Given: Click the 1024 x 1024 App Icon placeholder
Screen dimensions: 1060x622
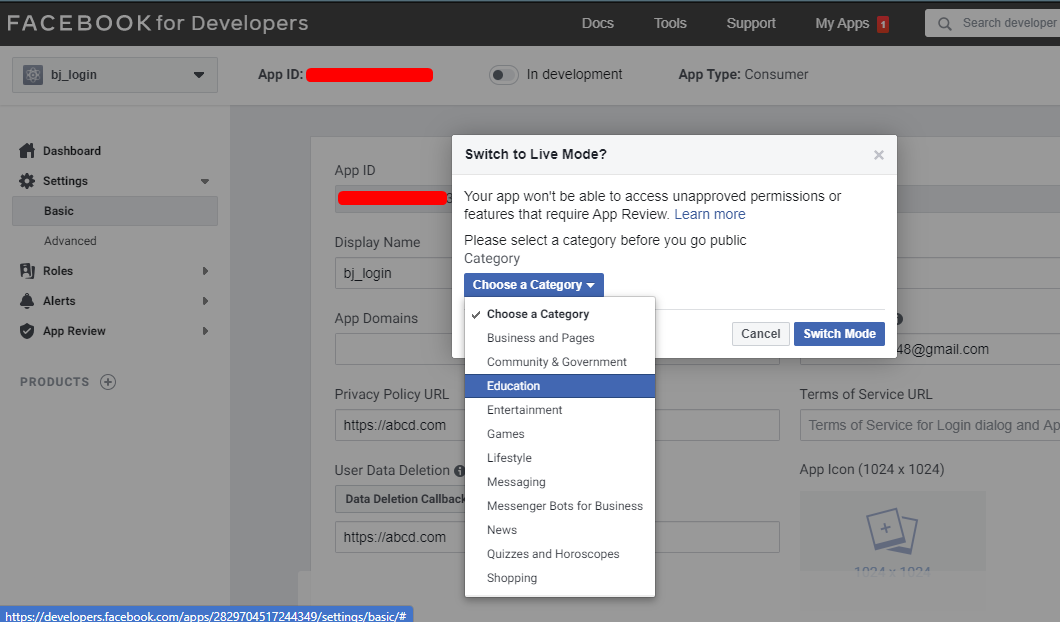Looking at the screenshot, I should [892, 531].
